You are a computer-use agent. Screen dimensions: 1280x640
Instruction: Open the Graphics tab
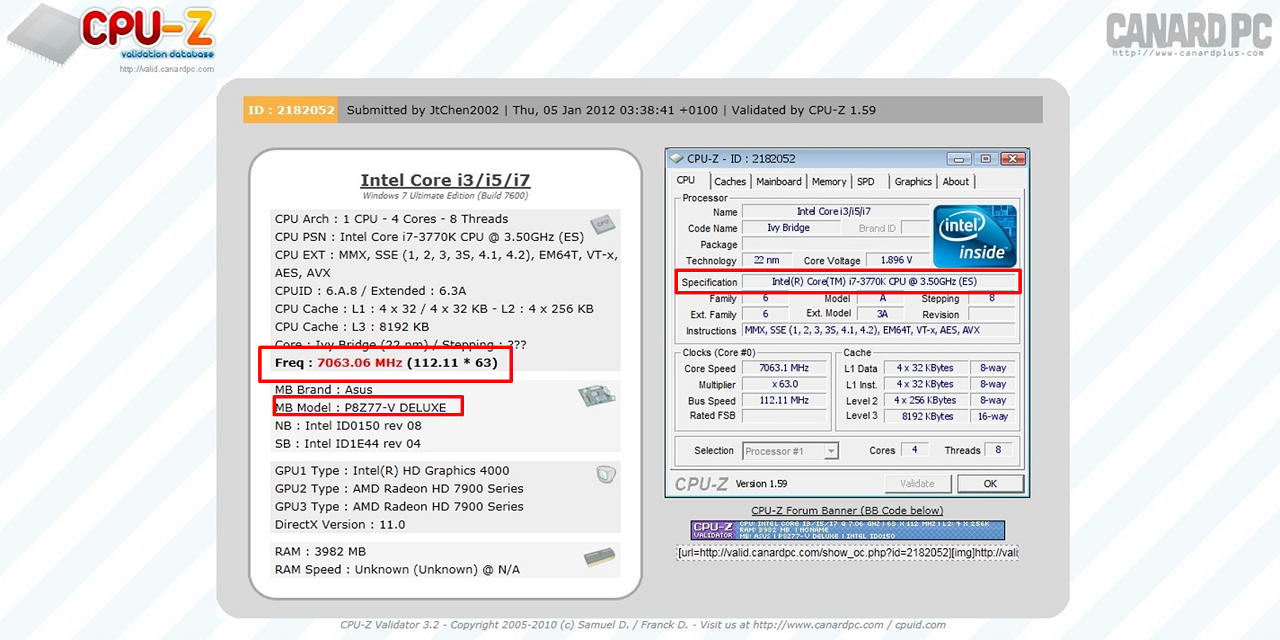point(912,182)
